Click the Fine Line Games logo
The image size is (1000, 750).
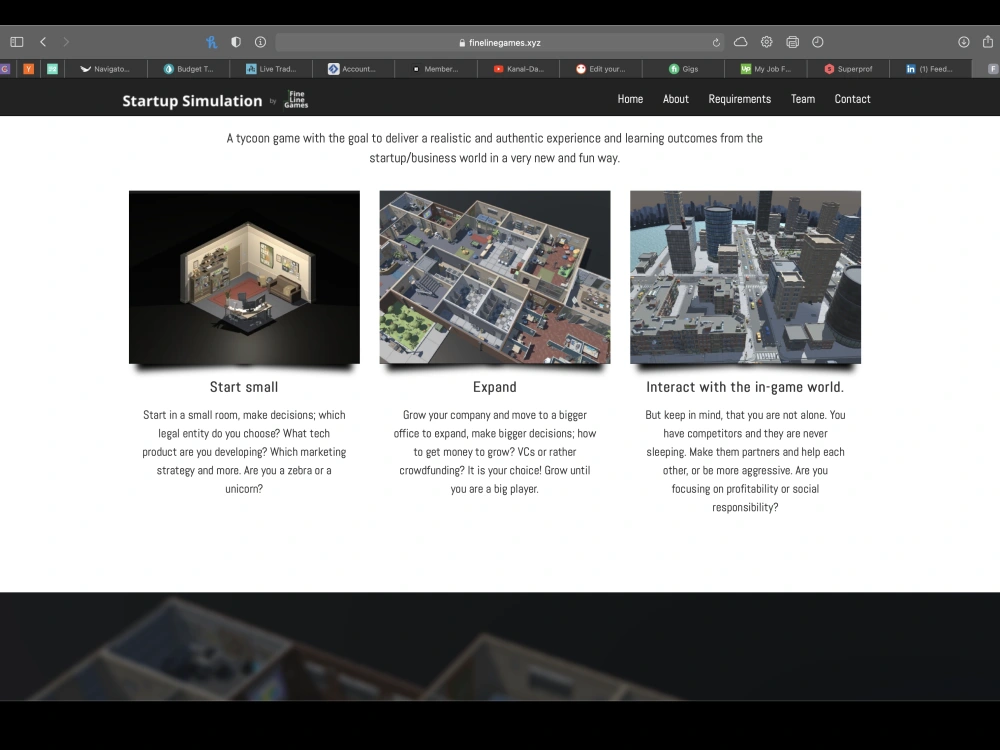(297, 99)
